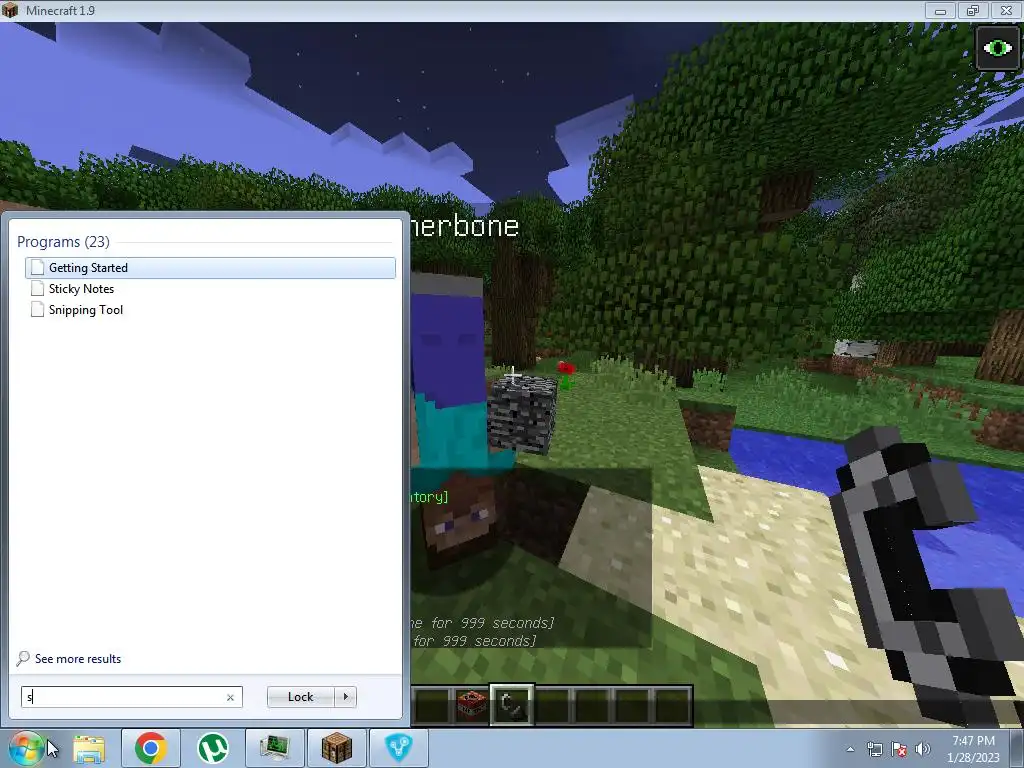Select the TNT hotbar slot
This screenshot has height=768, width=1024.
[x=472, y=705]
